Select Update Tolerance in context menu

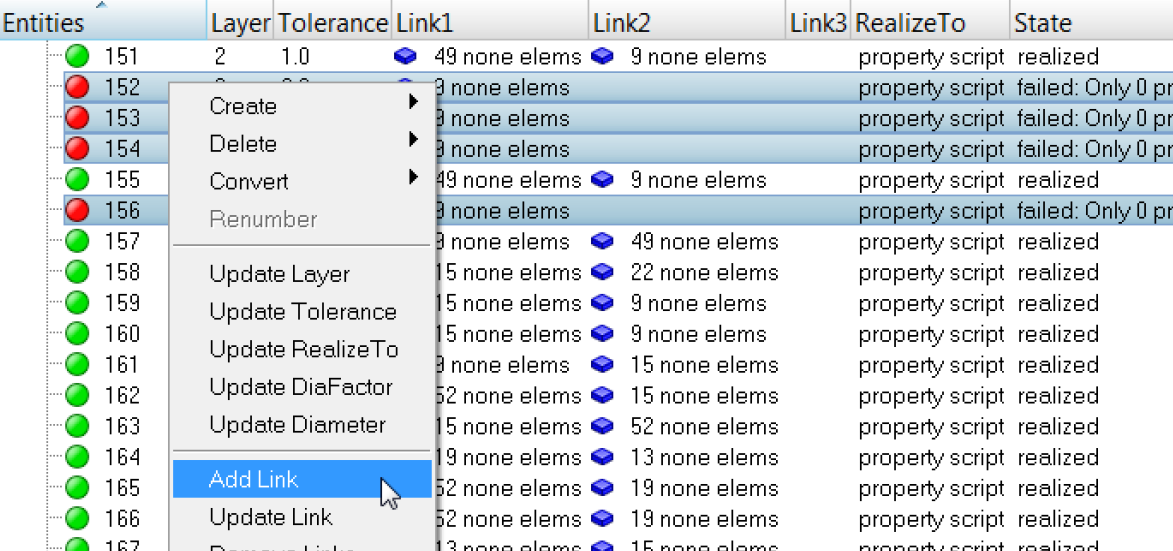click(303, 312)
